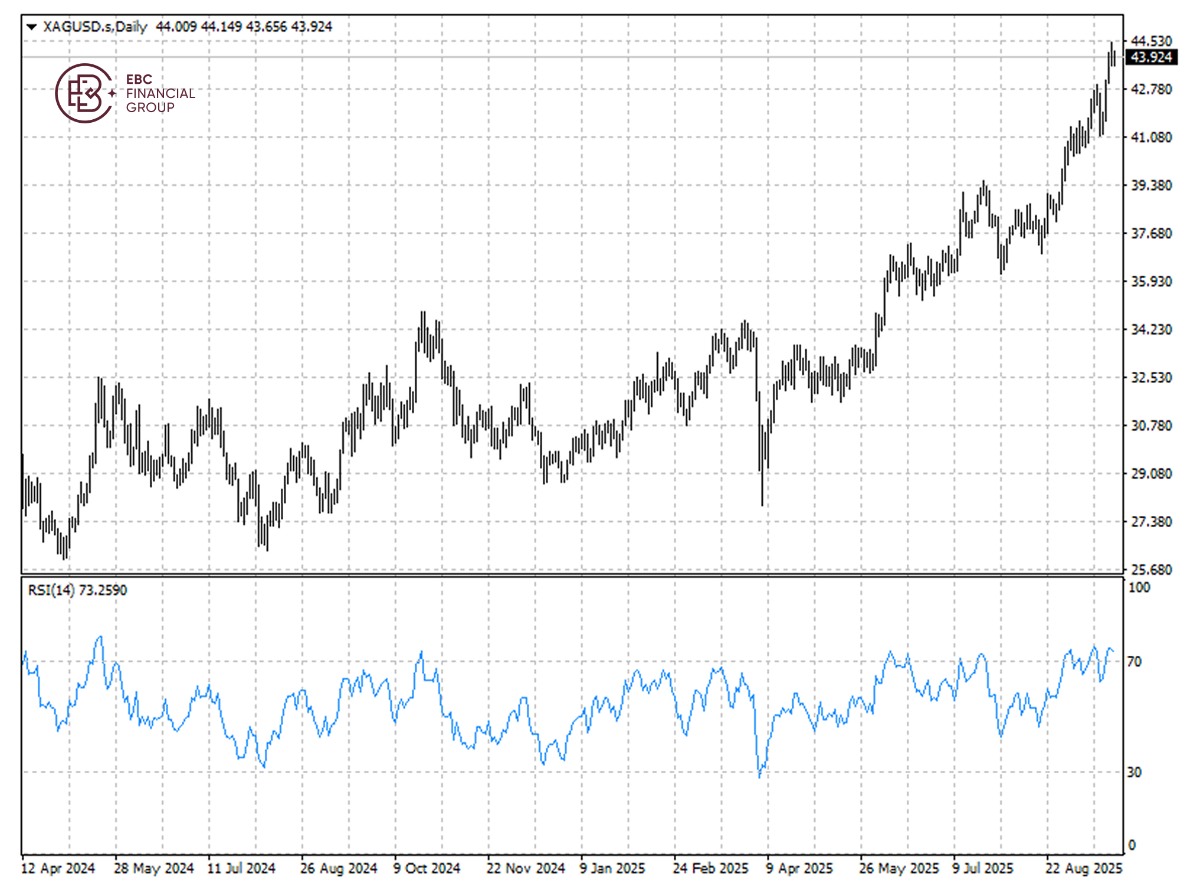Click the triangle arrow beside XAGUSD.s,Daily

(x=32, y=27)
